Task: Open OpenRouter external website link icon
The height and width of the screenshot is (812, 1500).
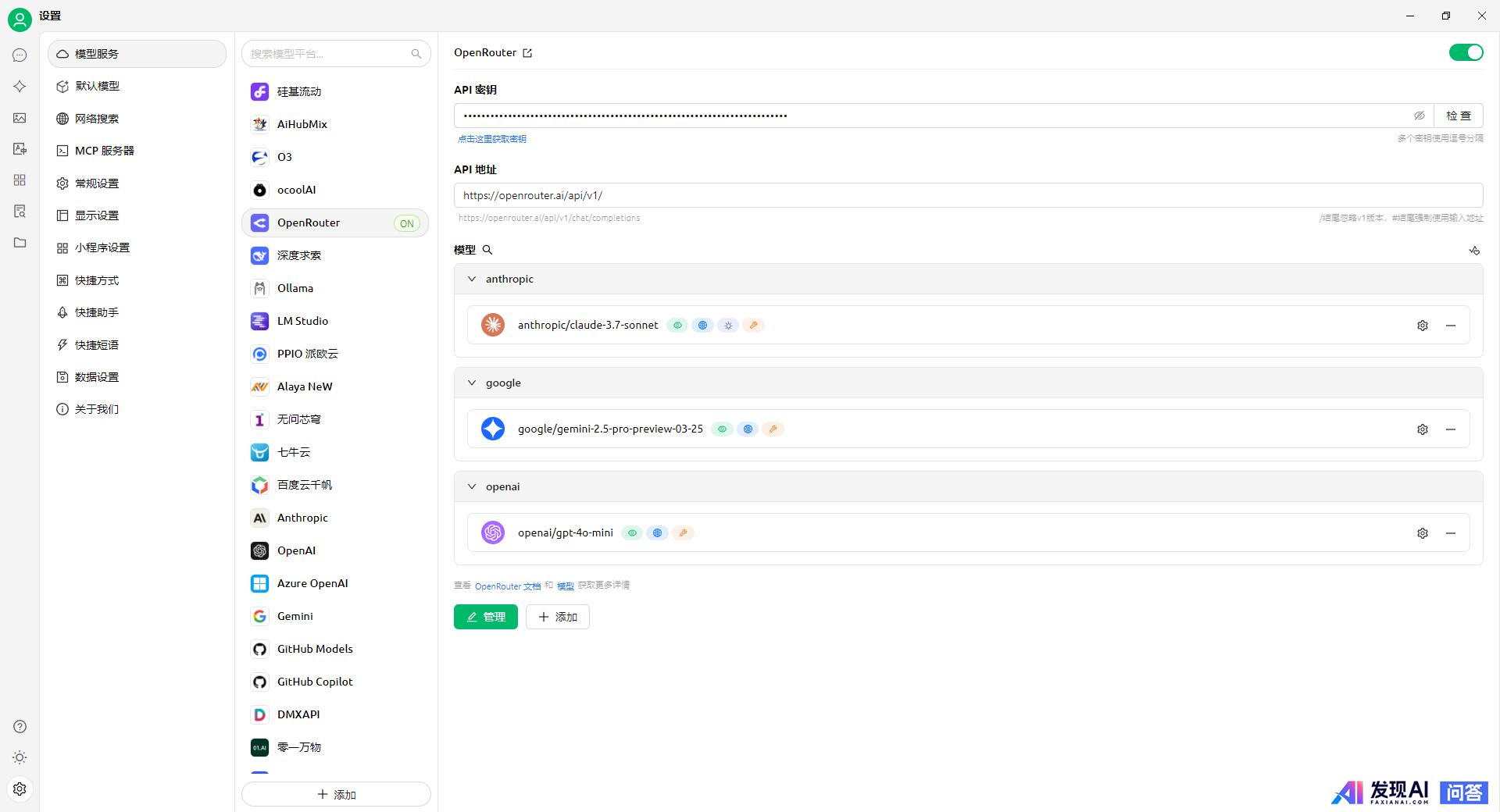Action: click(527, 53)
